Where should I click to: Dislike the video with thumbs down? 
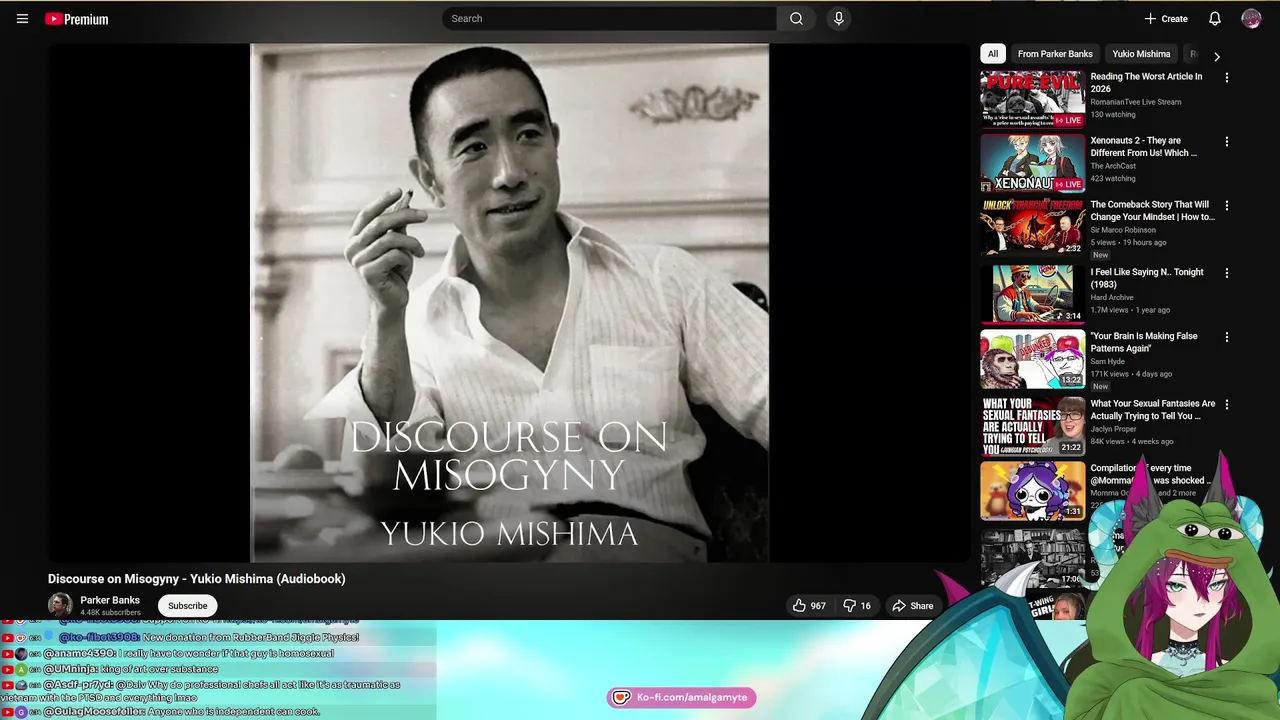pyautogui.click(x=858, y=606)
